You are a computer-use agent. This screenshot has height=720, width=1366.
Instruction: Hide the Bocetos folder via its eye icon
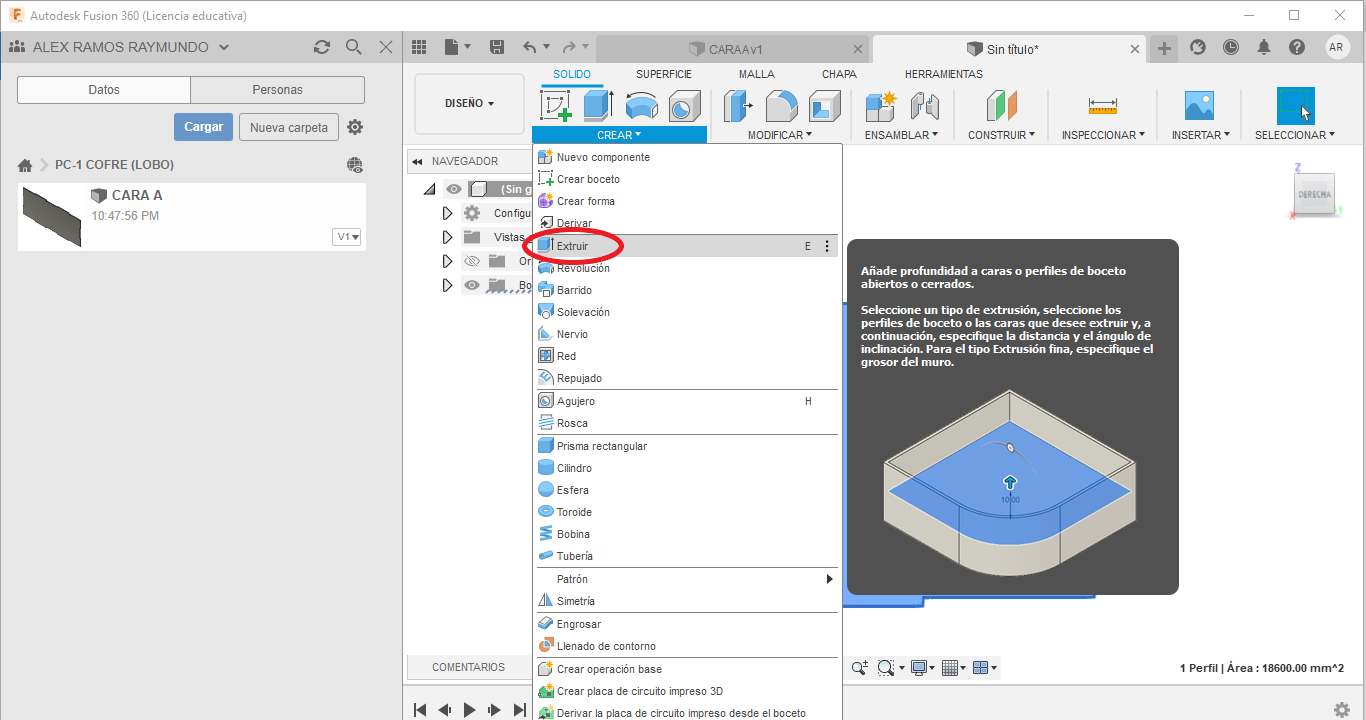472,285
